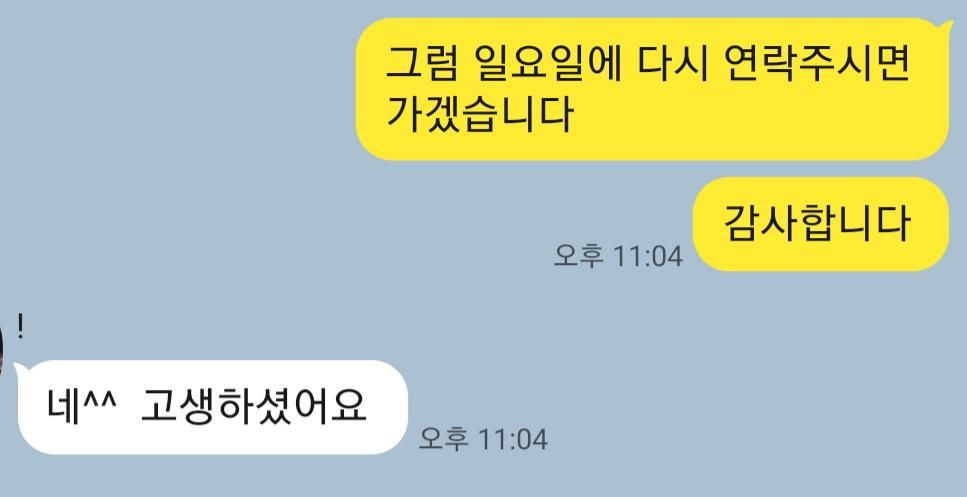Select the yellow bubble saying 감사합니다

(x=820, y=224)
